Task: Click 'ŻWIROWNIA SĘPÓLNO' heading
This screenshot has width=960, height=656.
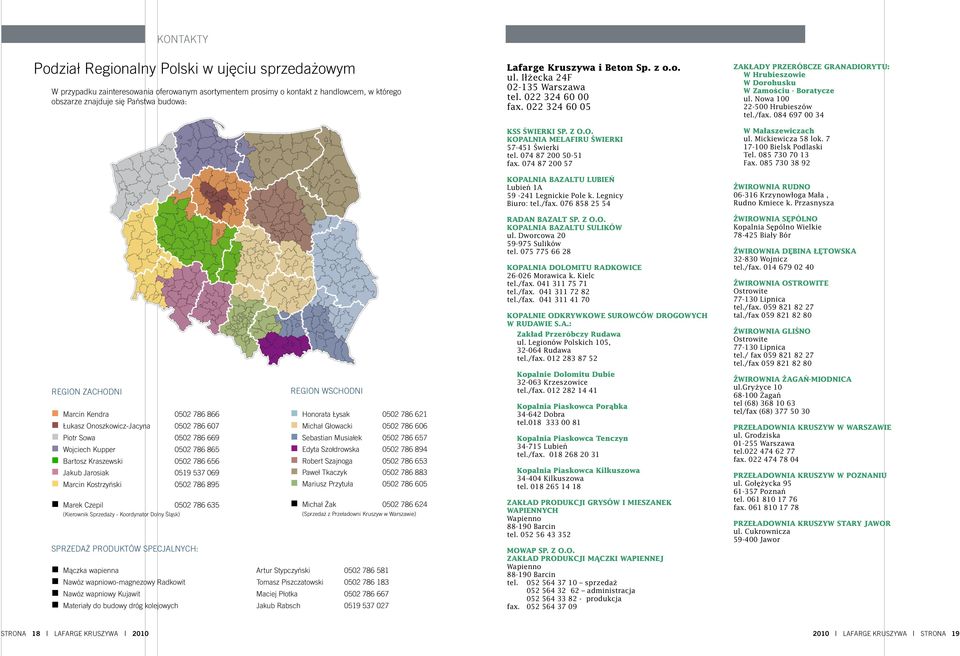Action: click(775, 219)
